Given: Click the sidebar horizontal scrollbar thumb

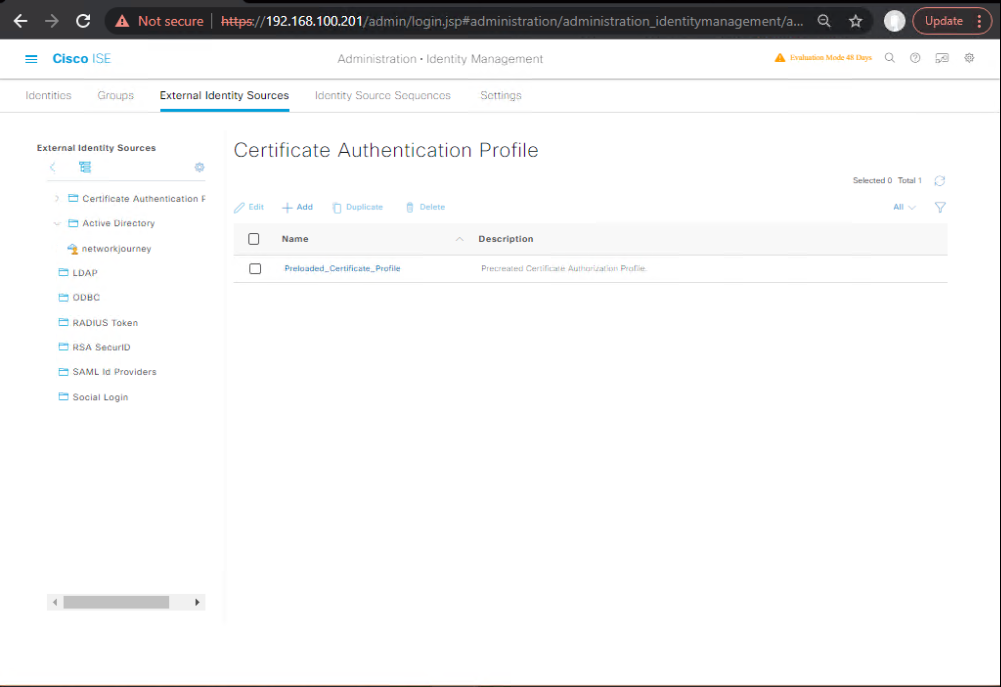Looking at the screenshot, I should [x=116, y=602].
